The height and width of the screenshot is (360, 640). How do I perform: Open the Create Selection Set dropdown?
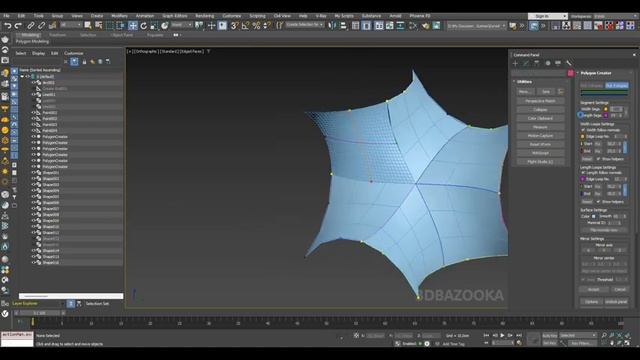click(x=304, y=25)
